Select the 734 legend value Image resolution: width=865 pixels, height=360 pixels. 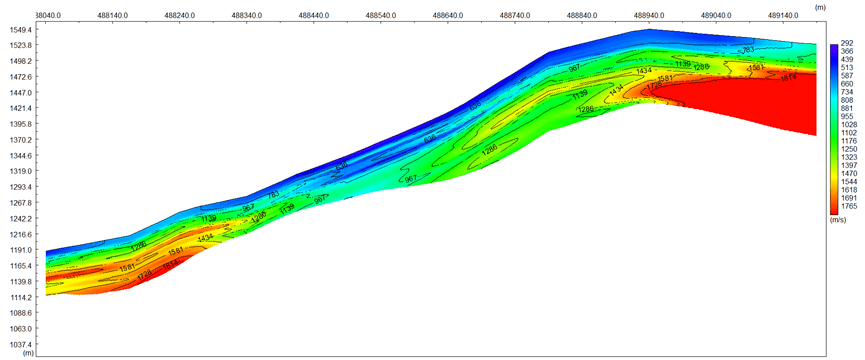tap(847, 92)
